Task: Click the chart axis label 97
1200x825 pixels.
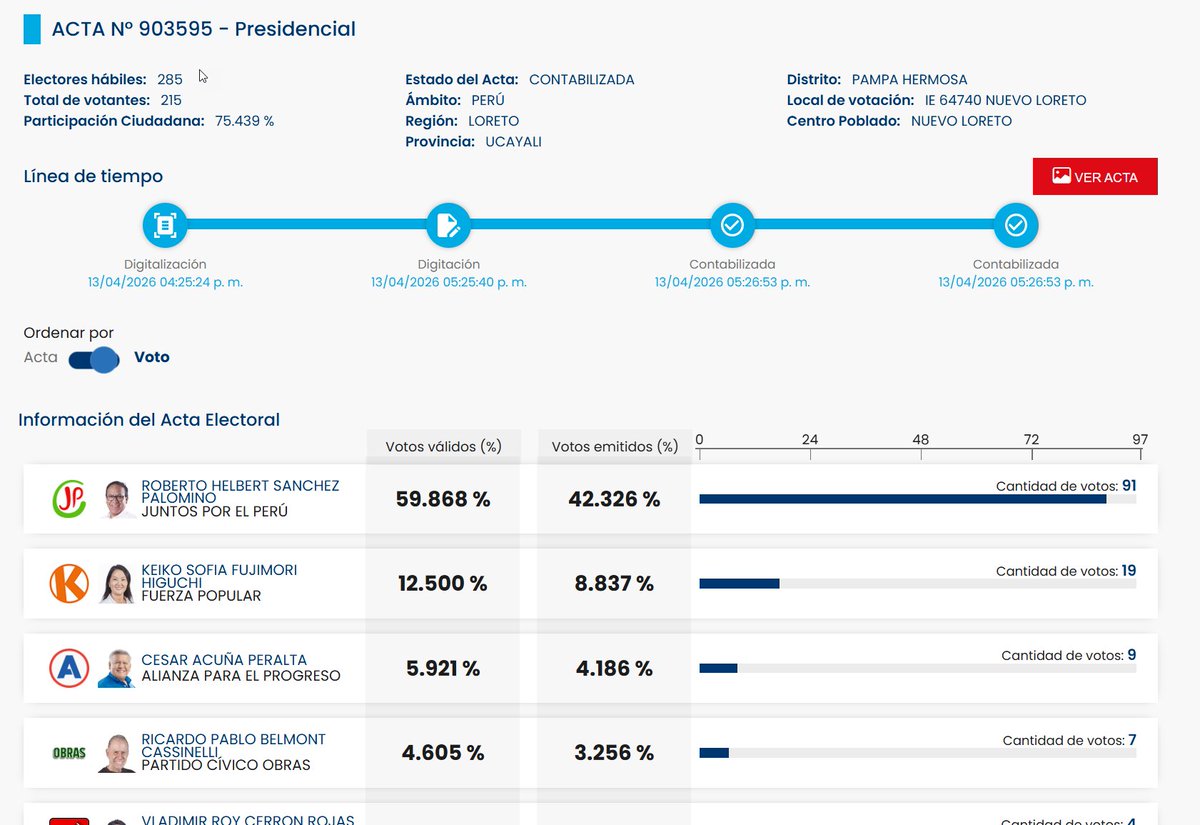Action: (1140, 440)
